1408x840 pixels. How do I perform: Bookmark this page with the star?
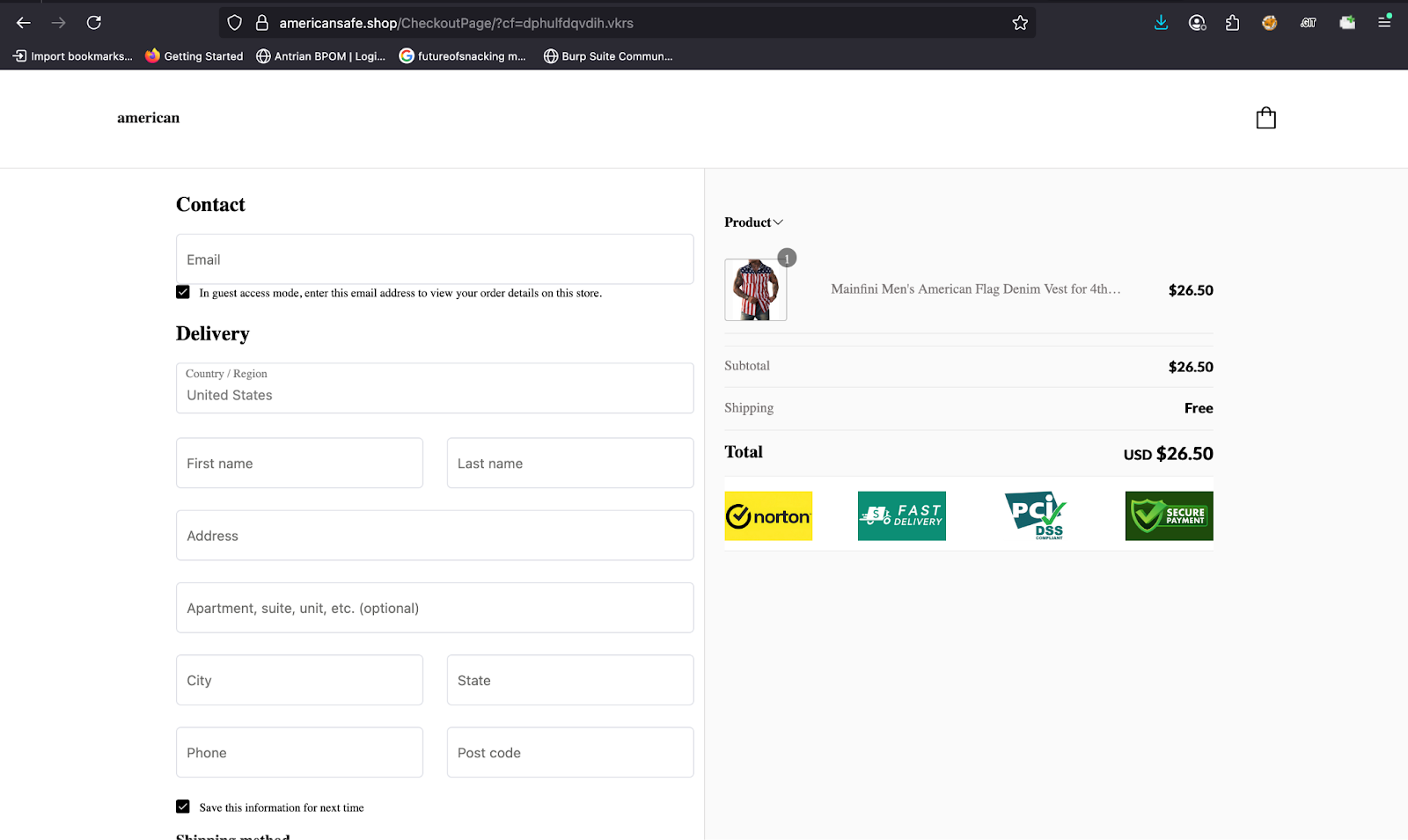pyautogui.click(x=1020, y=23)
